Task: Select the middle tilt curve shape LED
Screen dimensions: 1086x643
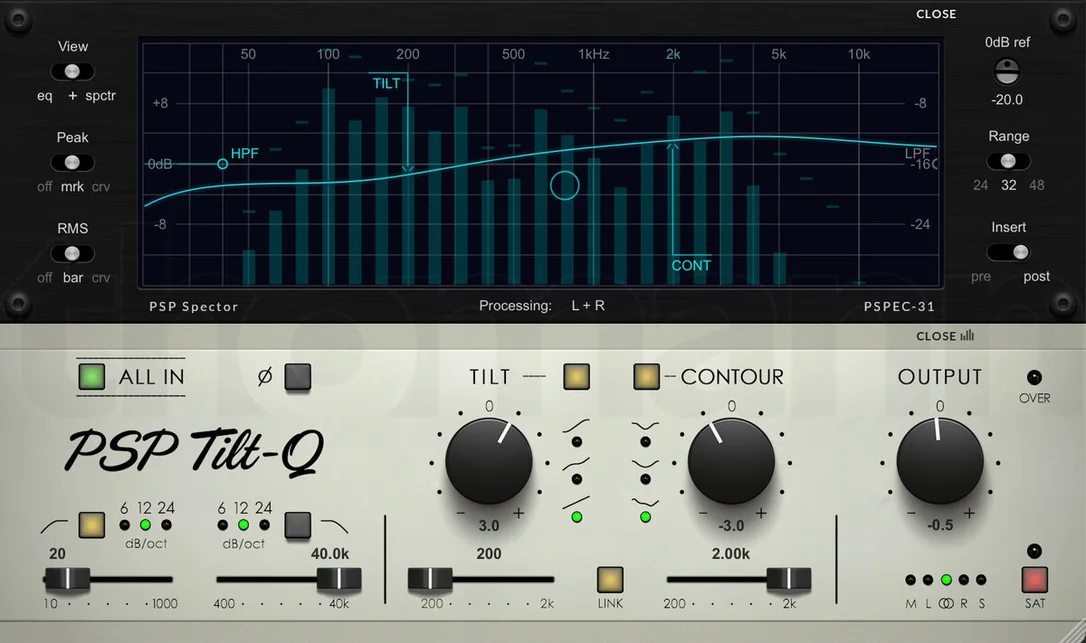Action: pyautogui.click(x=576, y=479)
